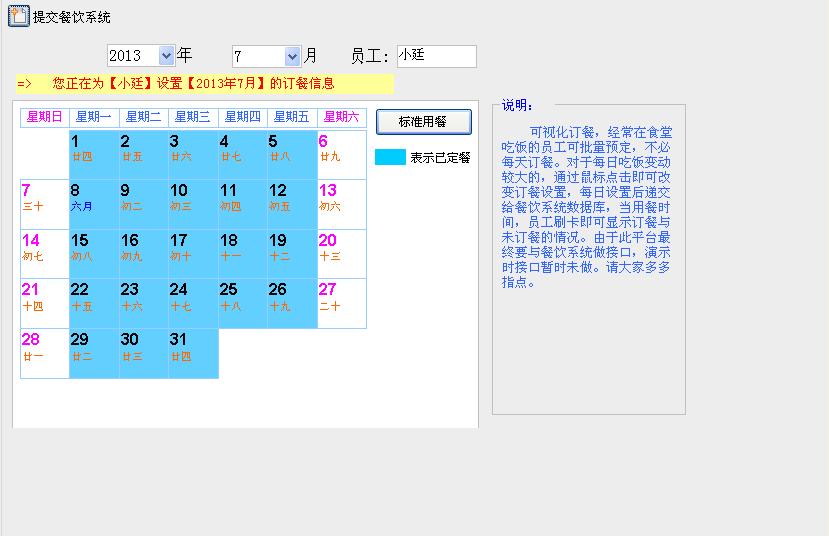Viewport: 829px width, 536px height.
Task: Toggle meal order for day 26
Action: click(x=292, y=304)
